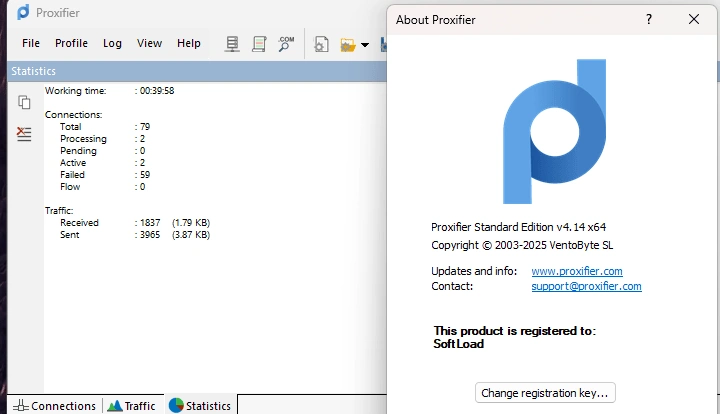This screenshot has height=414, width=720.
Task: Click the Working time value 00:39:58
Action: tap(157, 91)
